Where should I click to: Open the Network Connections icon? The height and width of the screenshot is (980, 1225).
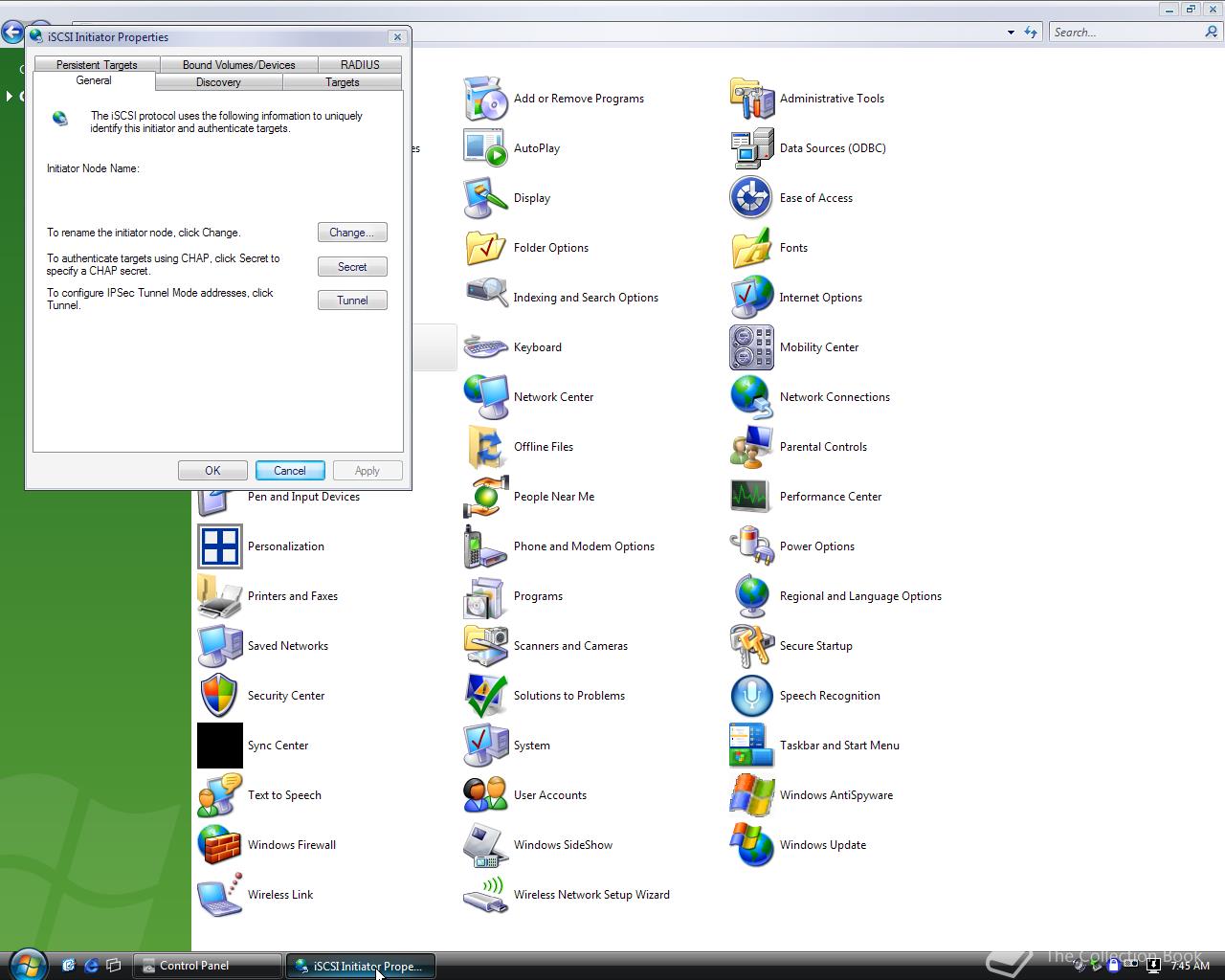pyautogui.click(x=752, y=397)
